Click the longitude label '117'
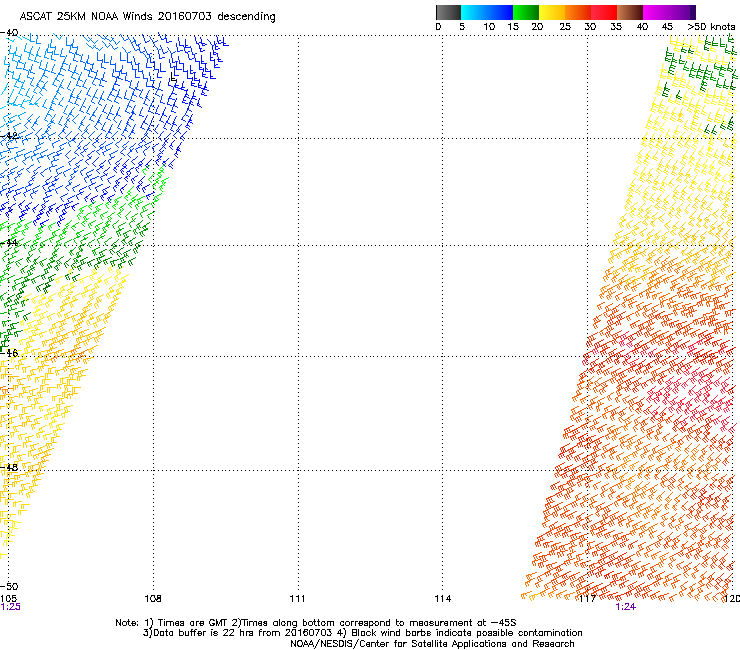This screenshot has width=740, height=650. tap(587, 599)
